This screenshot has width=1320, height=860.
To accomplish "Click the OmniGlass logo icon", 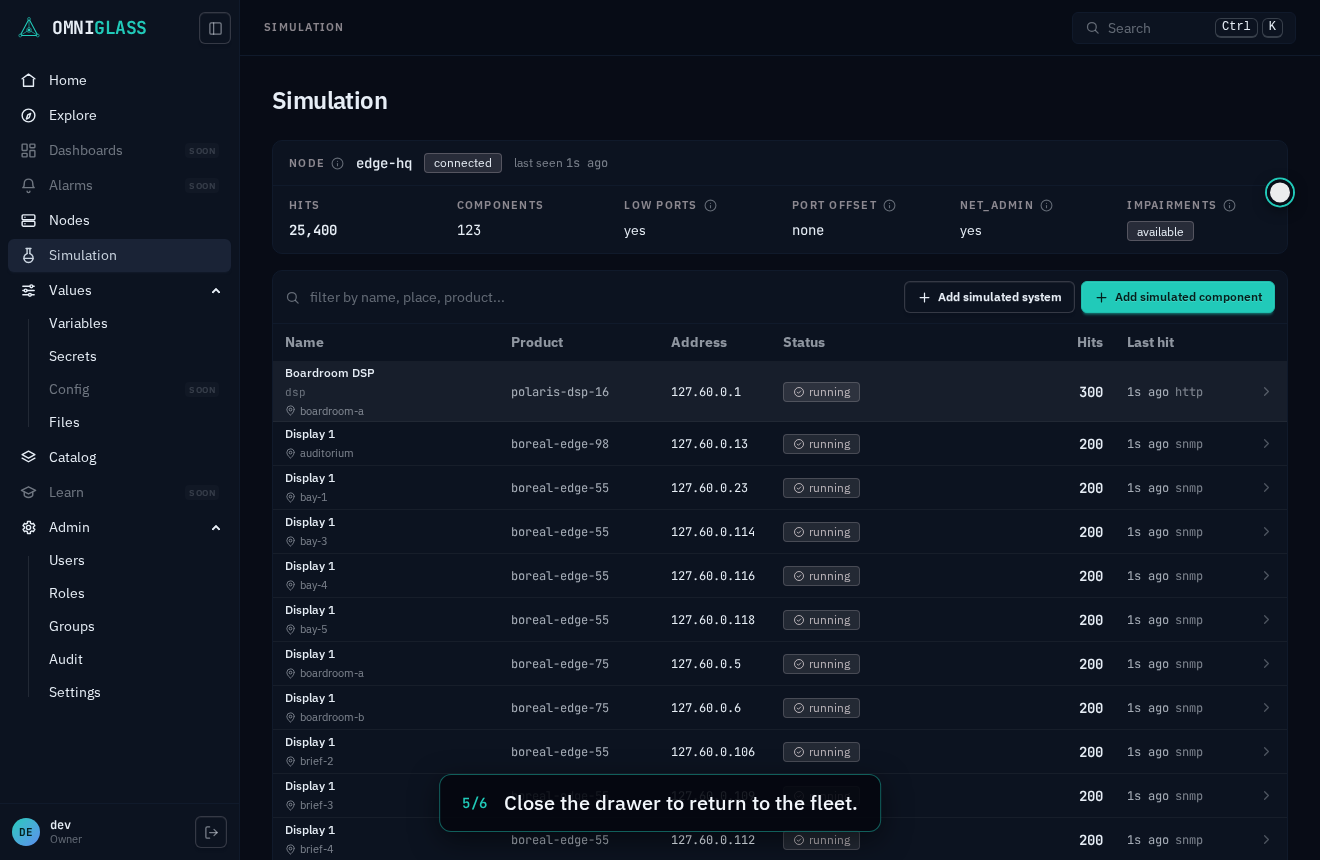I will (x=29, y=28).
